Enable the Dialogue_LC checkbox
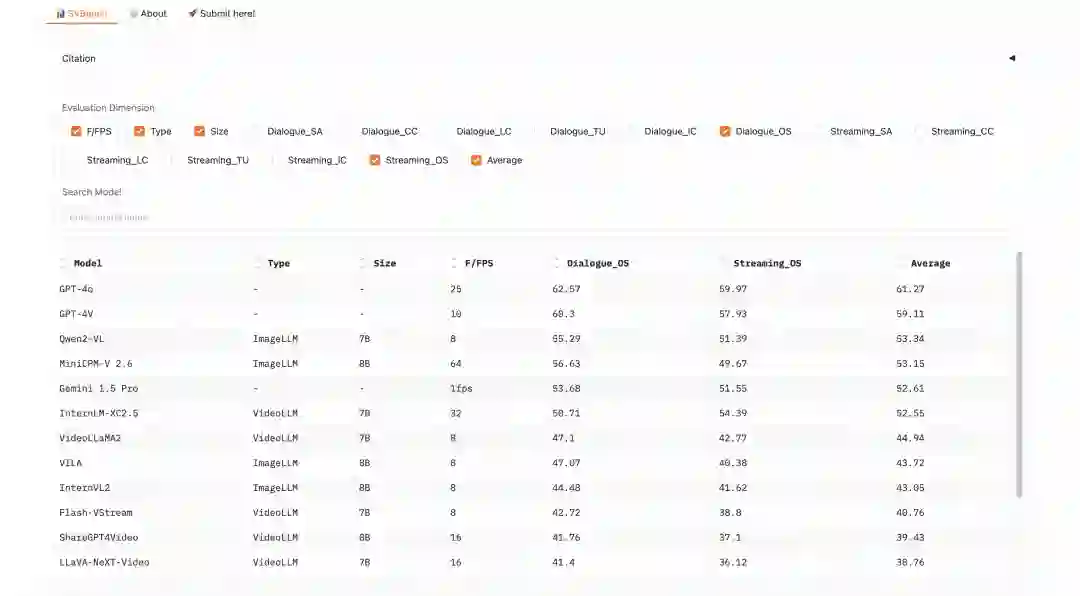Viewport: 1080px width, 596px height. pos(446,131)
